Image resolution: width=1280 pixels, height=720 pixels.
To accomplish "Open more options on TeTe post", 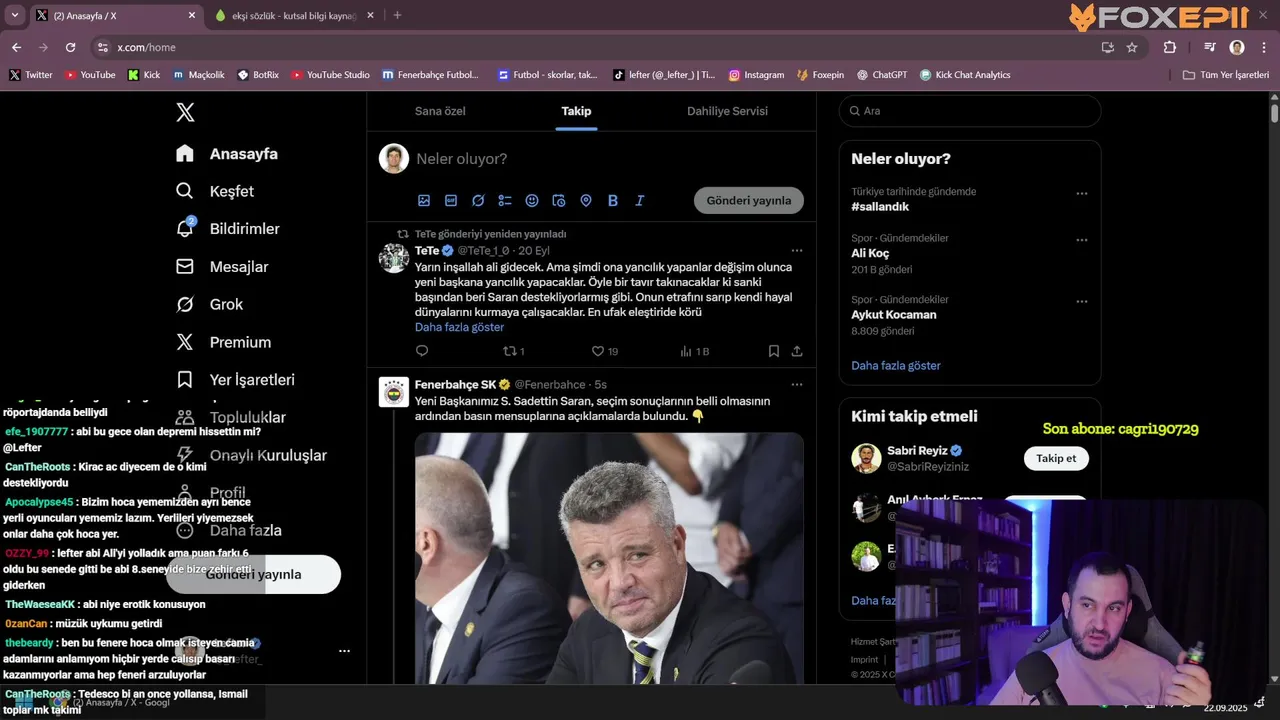I will [x=797, y=250].
